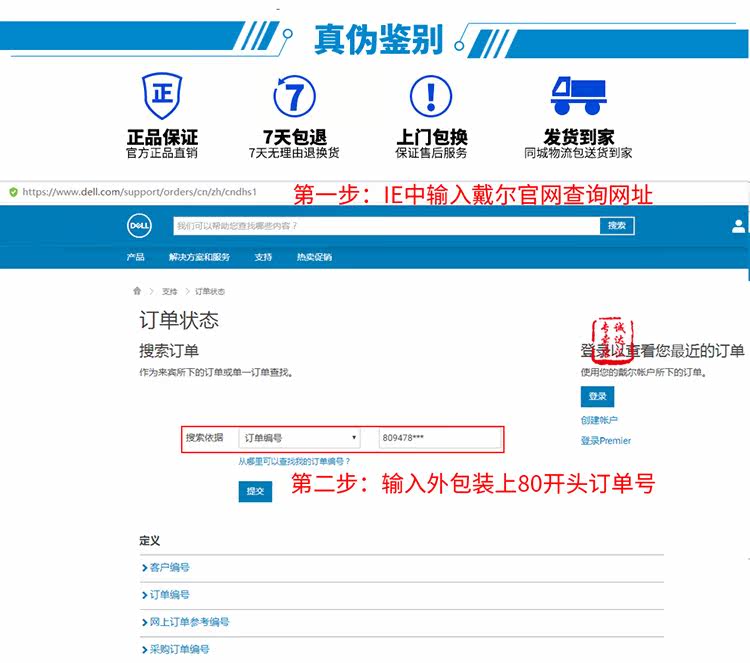Image resolution: width=750 pixels, height=663 pixels.
Task: Click the 上门包换 exclamation icon
Action: coord(431,96)
